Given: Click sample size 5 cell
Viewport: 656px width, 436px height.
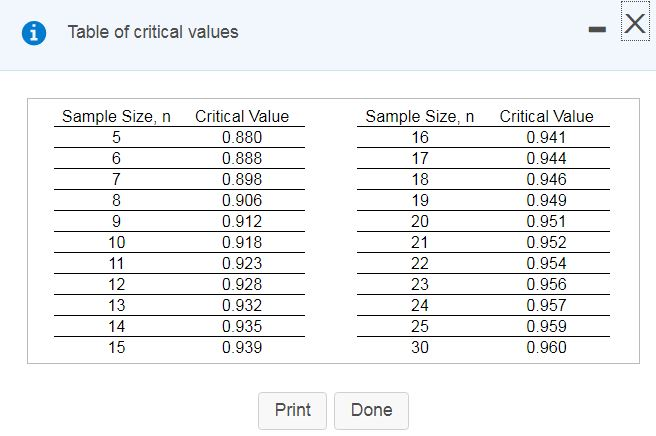Looking at the screenshot, I should click(x=116, y=137).
